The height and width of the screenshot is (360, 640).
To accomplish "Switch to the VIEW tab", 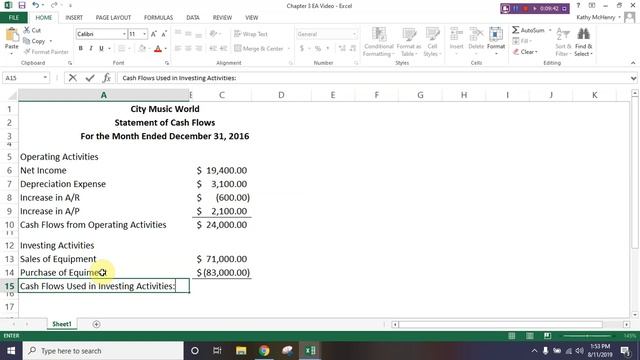I will [x=251, y=18].
